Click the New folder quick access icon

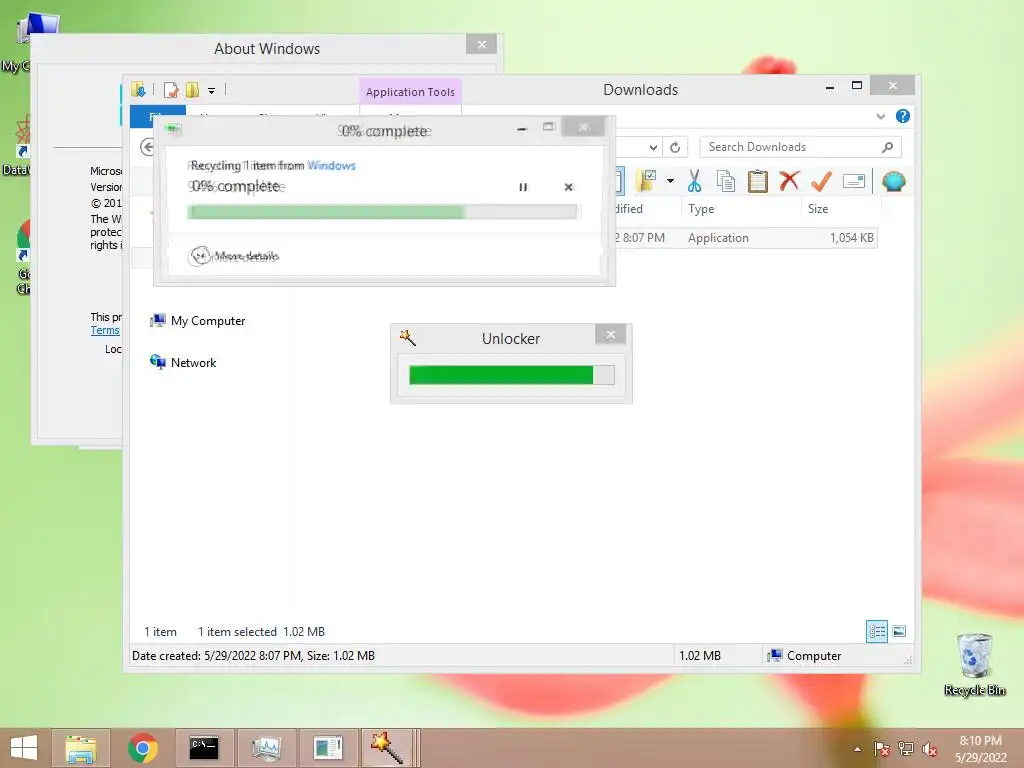[192, 89]
